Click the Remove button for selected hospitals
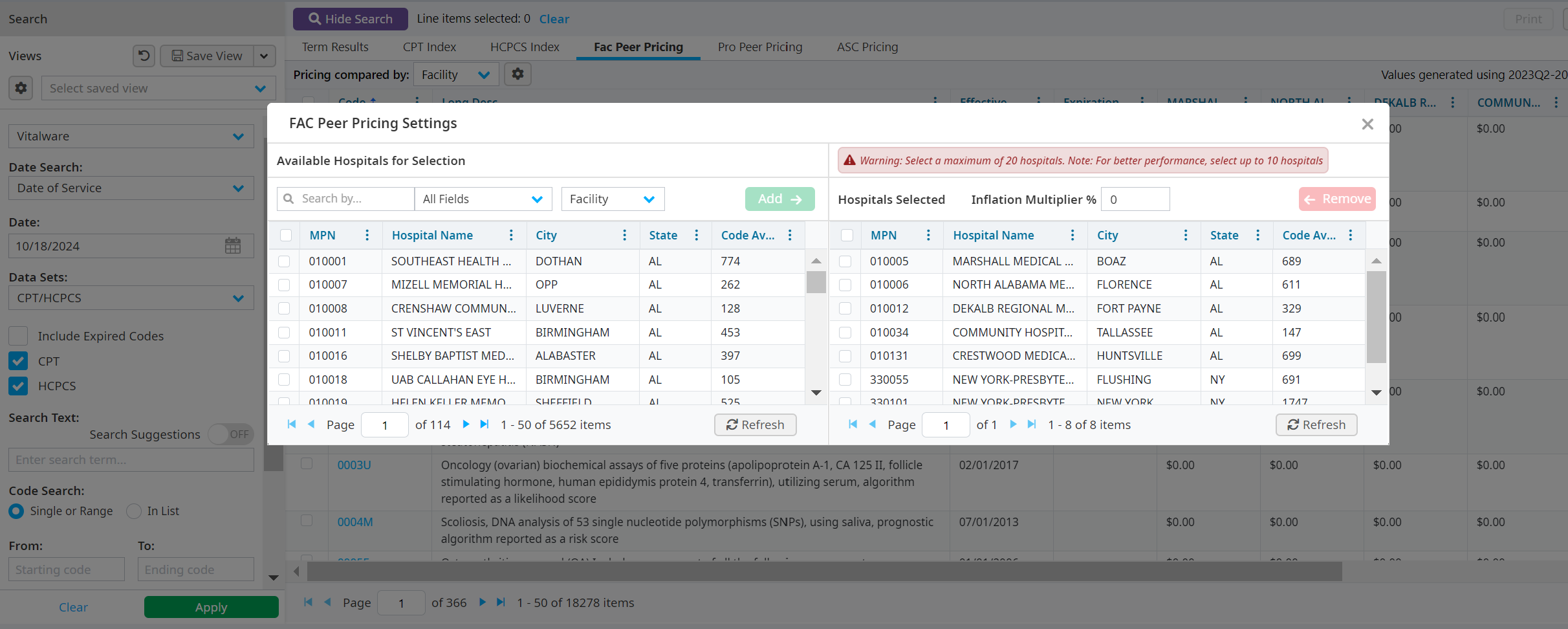Viewport: 1568px width, 629px height. [1337, 199]
